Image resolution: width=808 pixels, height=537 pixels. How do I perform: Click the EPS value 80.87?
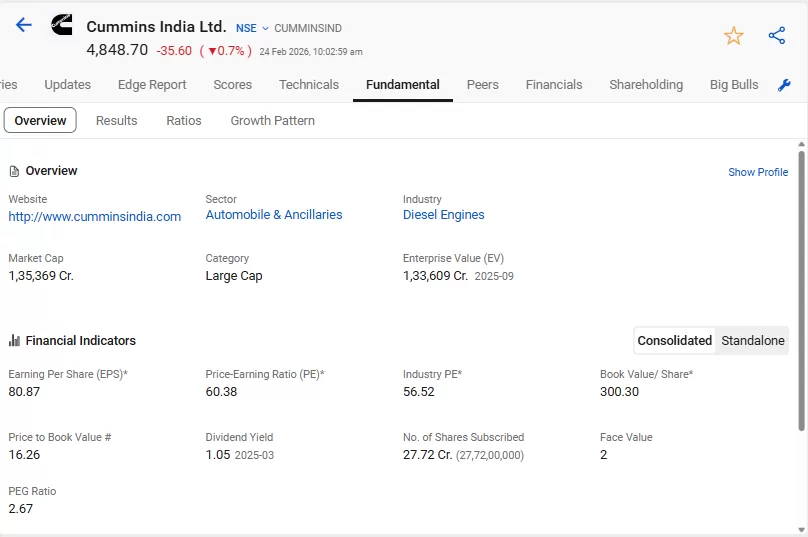[x=24, y=392]
